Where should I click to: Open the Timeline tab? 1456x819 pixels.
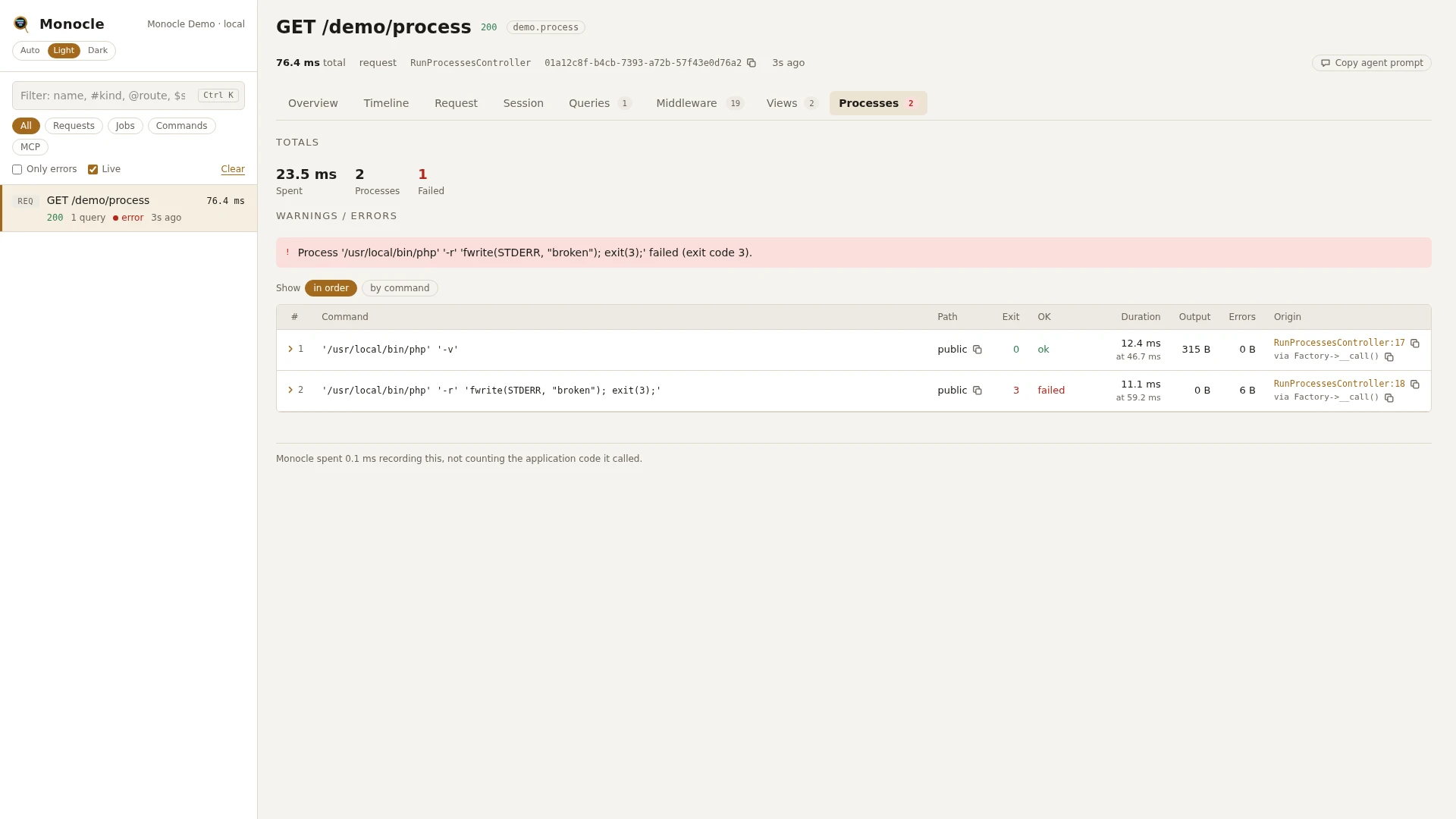tap(386, 103)
